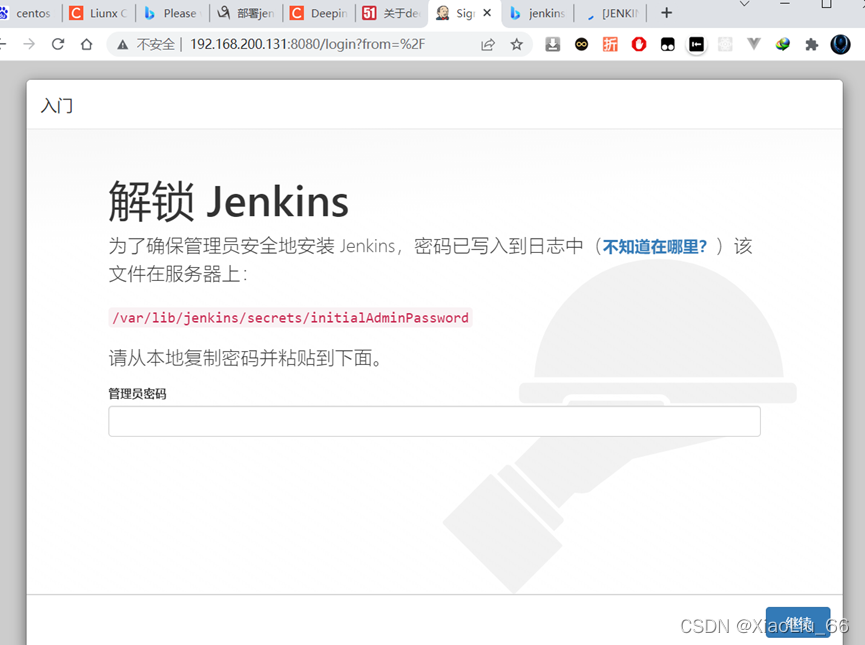
Task: Open the browser profile avatar
Action: [x=840, y=44]
